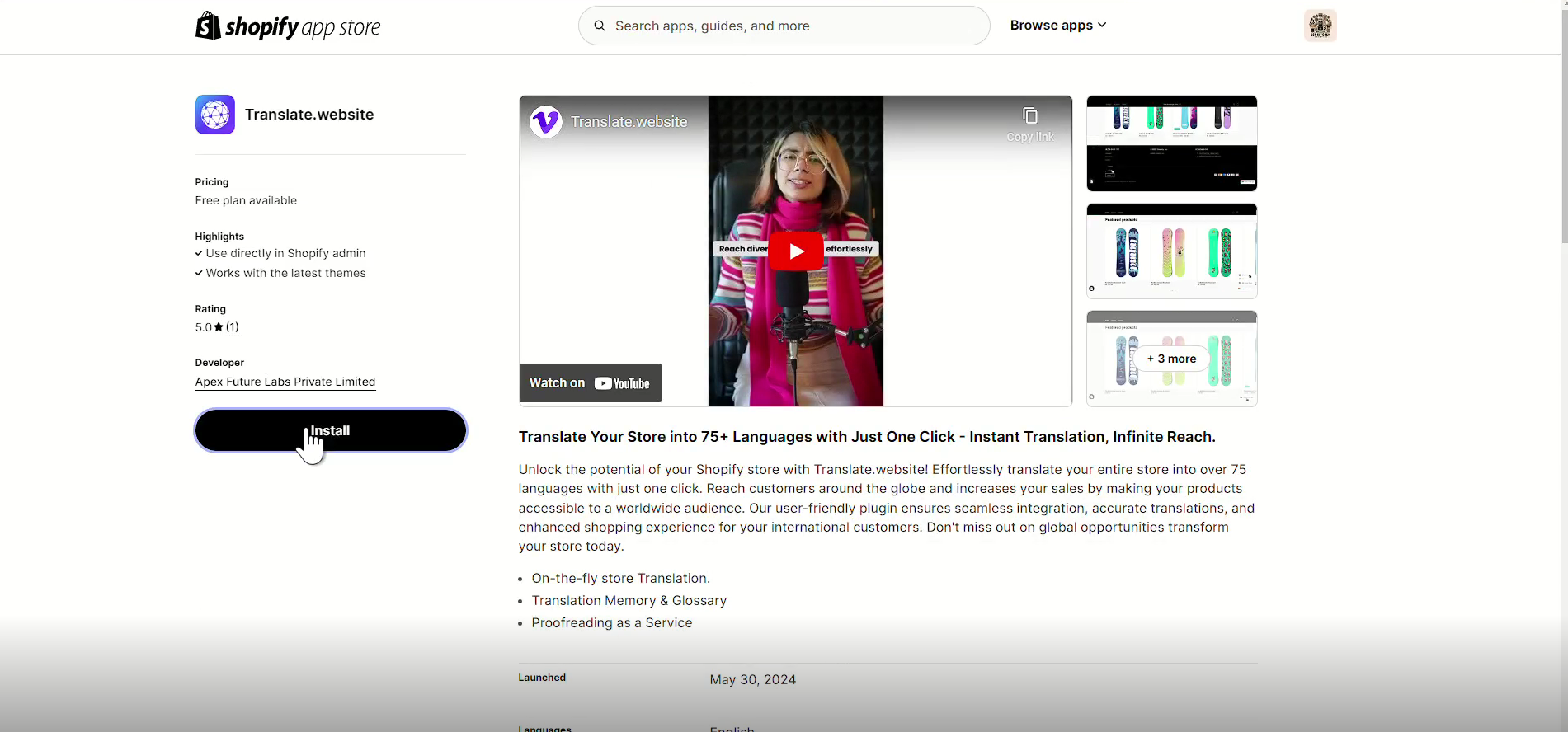Viewport: 1568px width, 732px height.
Task: Click 'Translation Memory & Glossary' bullet
Action: point(629,601)
